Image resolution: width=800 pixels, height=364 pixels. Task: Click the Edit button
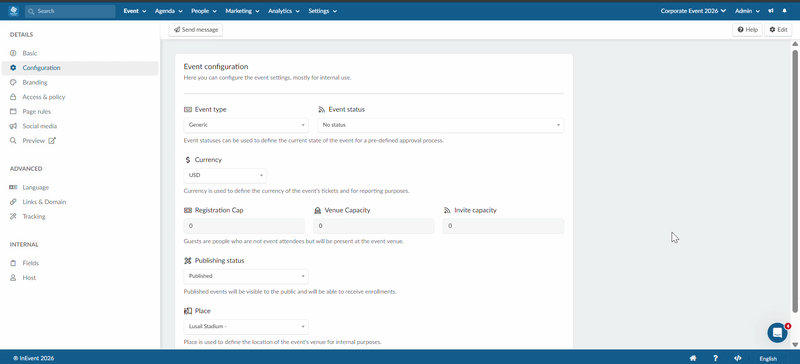pos(778,30)
